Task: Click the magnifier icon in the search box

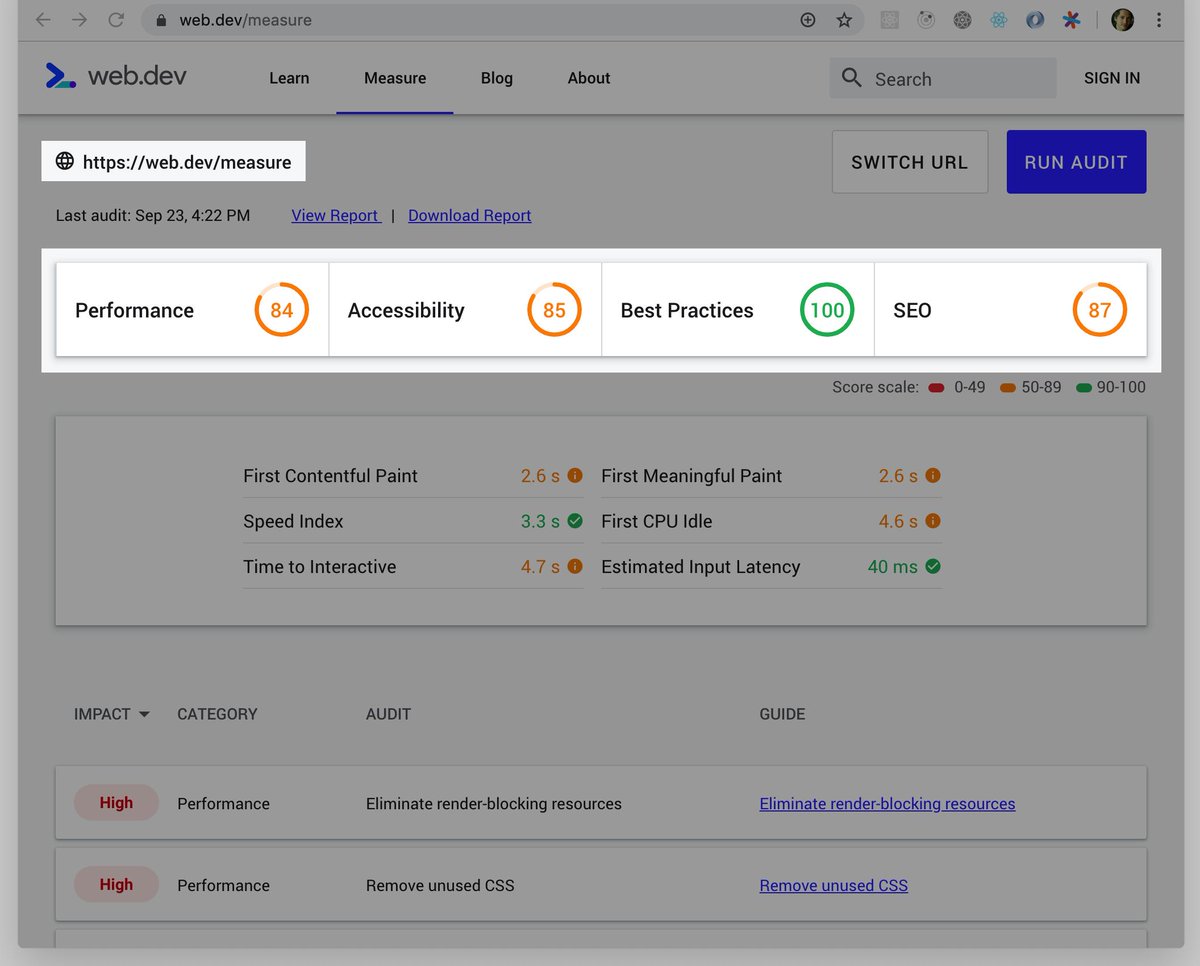Action: coord(851,78)
